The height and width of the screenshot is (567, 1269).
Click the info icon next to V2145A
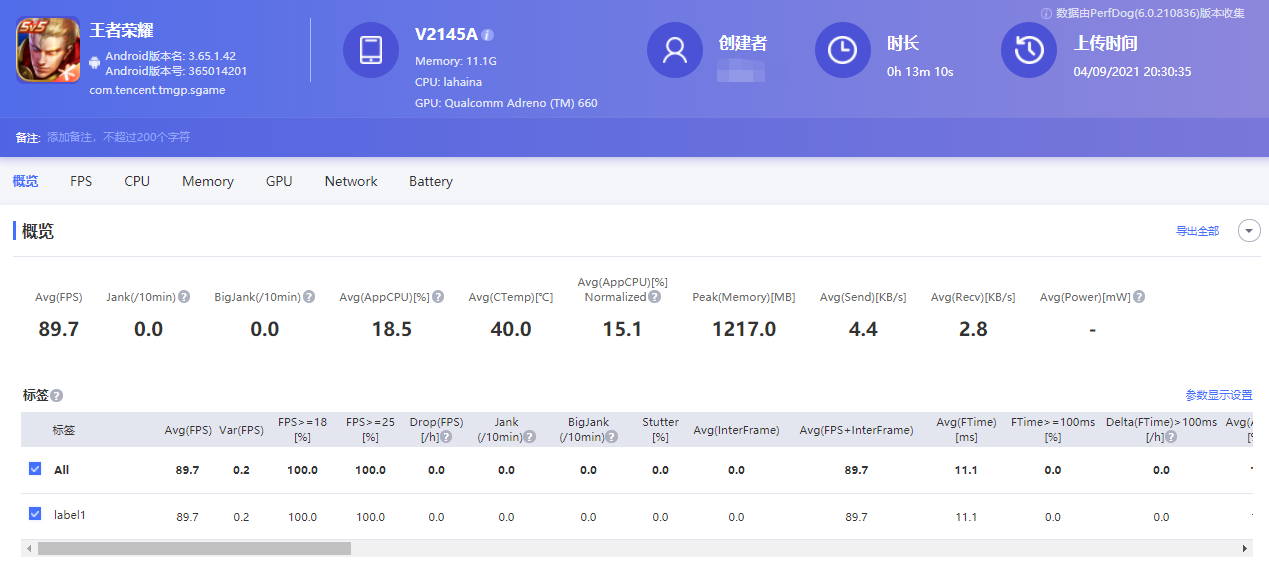click(488, 35)
